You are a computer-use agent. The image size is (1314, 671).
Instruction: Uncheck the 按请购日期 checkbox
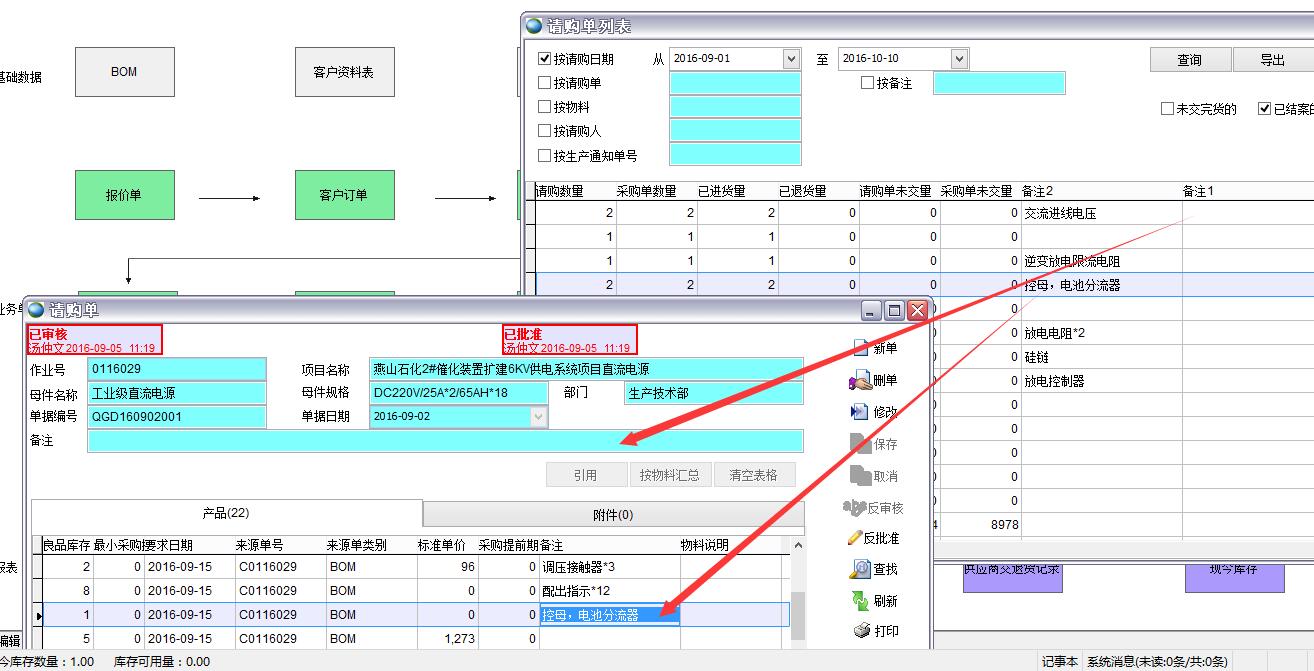(545, 59)
